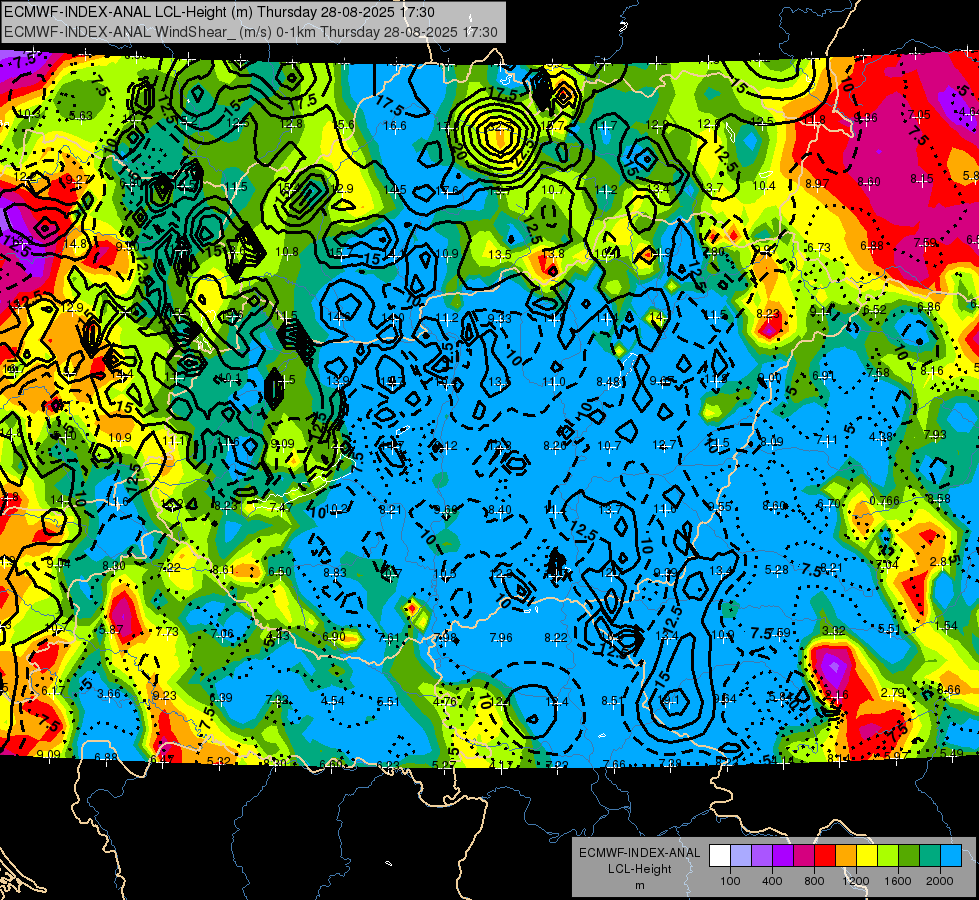Click legend scale value 400
This screenshot has width=979, height=900.
772,881
